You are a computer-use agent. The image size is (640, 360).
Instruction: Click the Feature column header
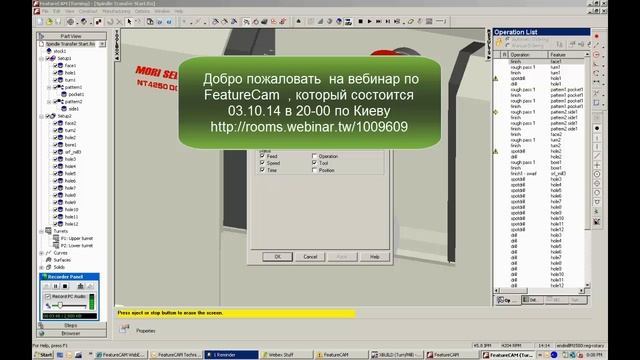click(567, 54)
